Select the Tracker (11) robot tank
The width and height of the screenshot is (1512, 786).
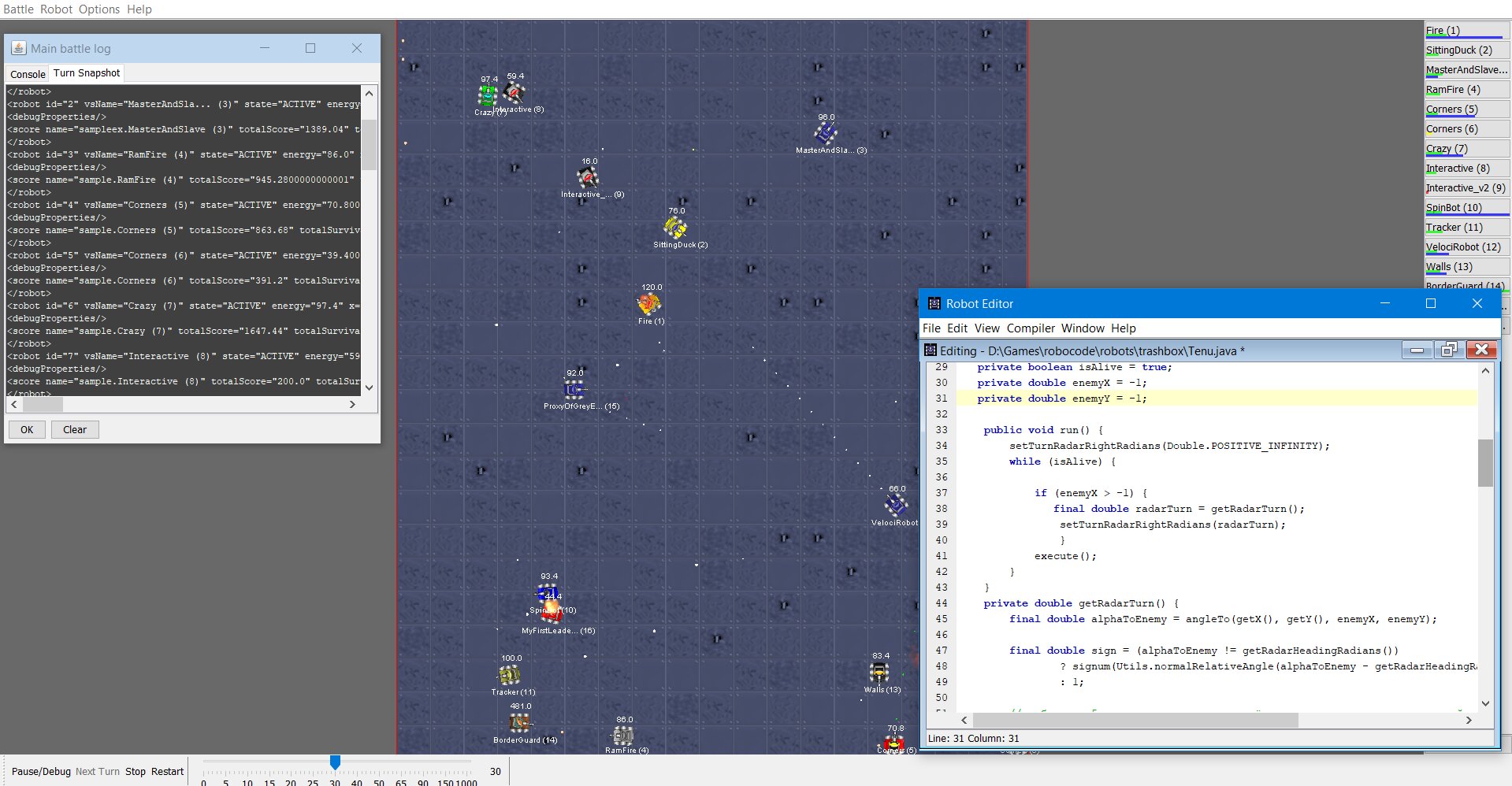tap(509, 675)
